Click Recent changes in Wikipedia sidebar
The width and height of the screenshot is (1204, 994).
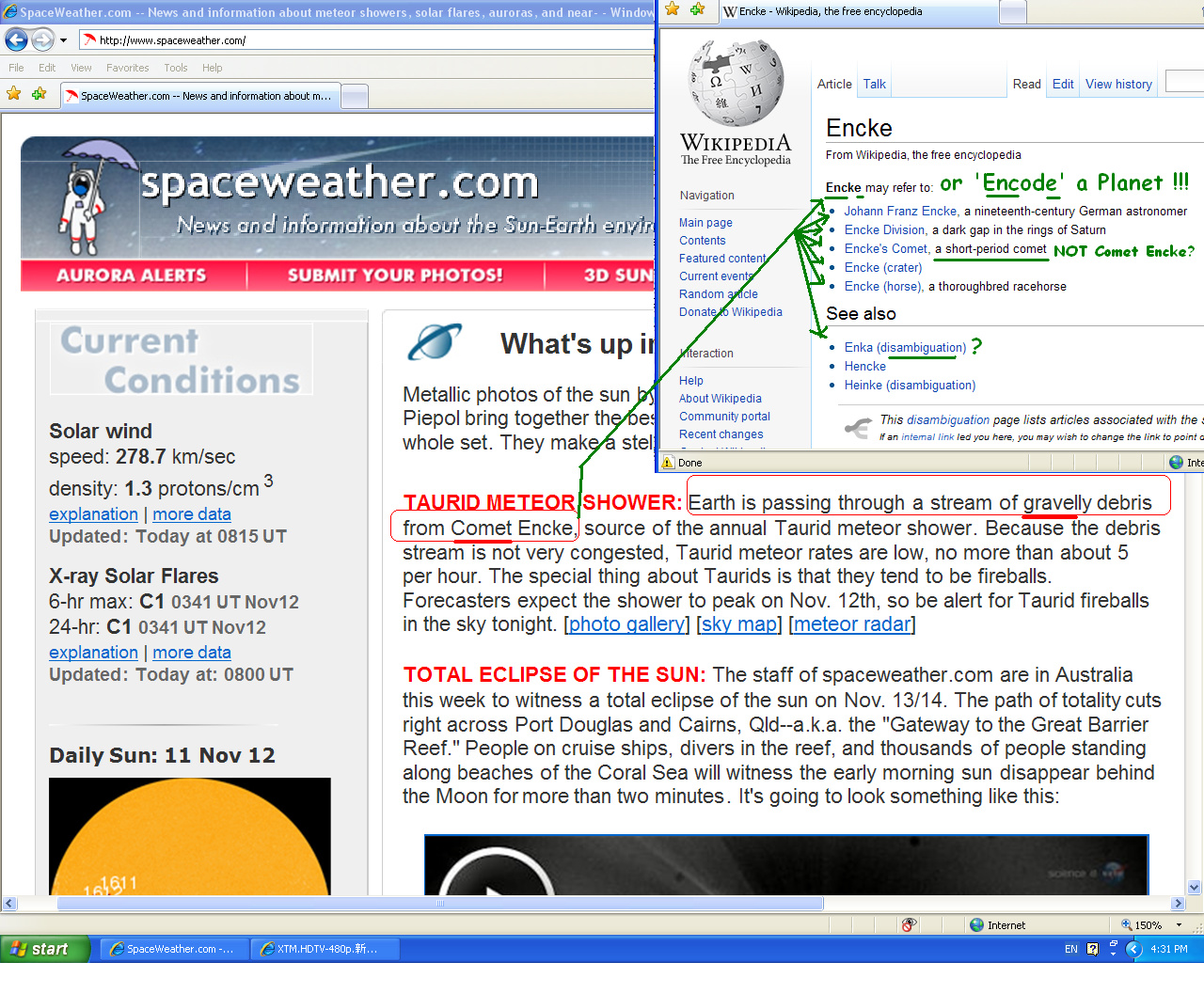click(x=721, y=434)
